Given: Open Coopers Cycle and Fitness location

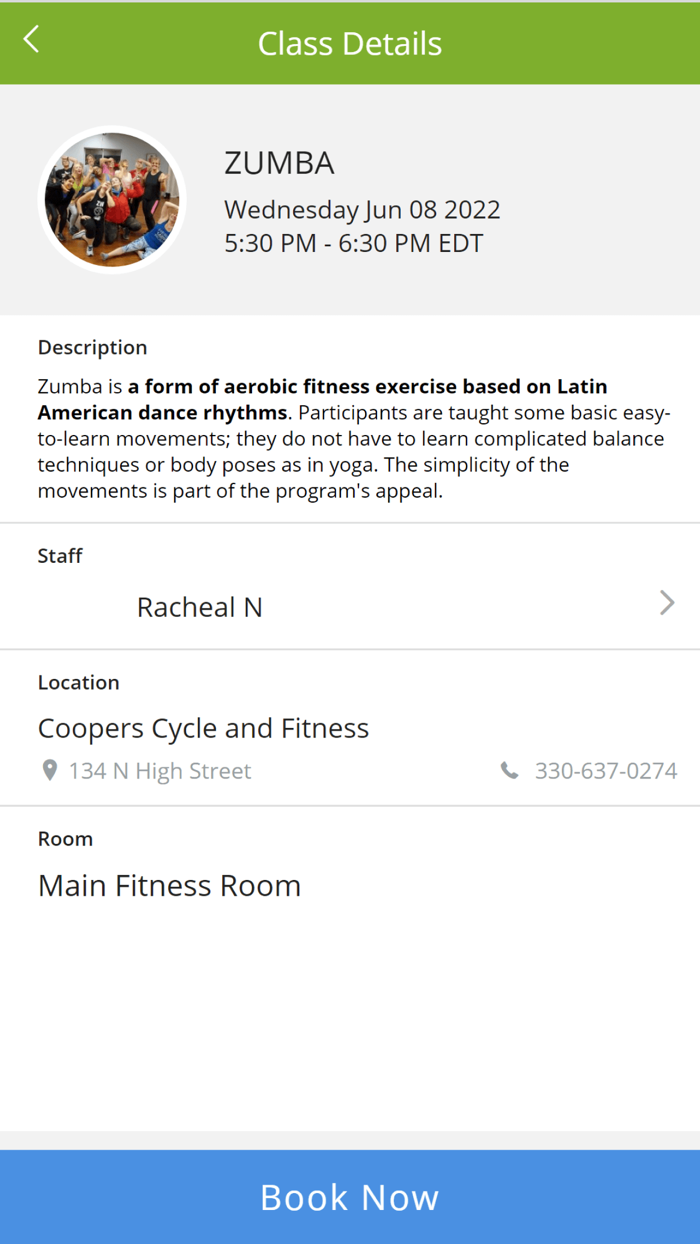Looking at the screenshot, I should [x=203, y=728].
